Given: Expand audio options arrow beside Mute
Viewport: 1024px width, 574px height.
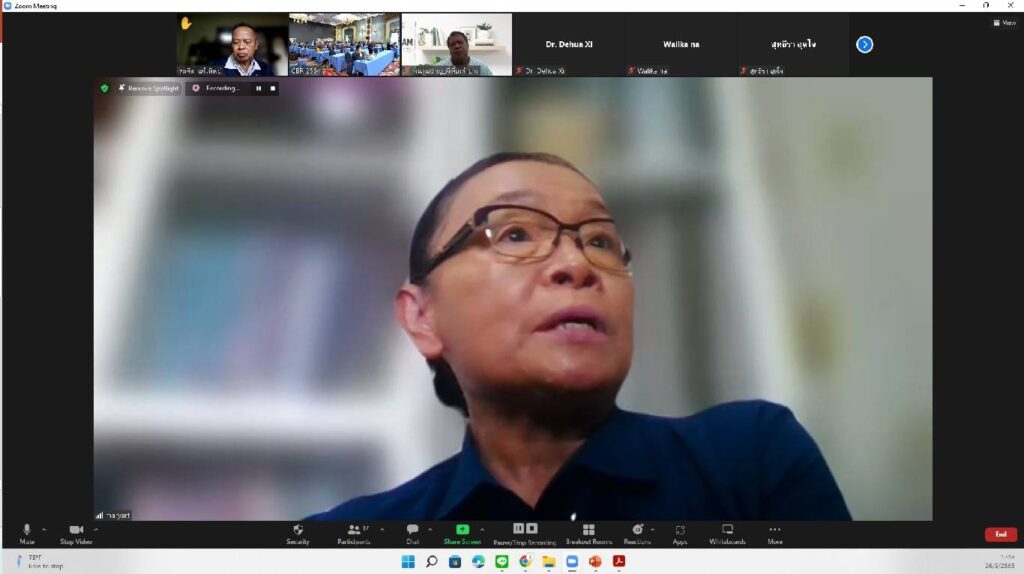Looking at the screenshot, I should 44,530.
